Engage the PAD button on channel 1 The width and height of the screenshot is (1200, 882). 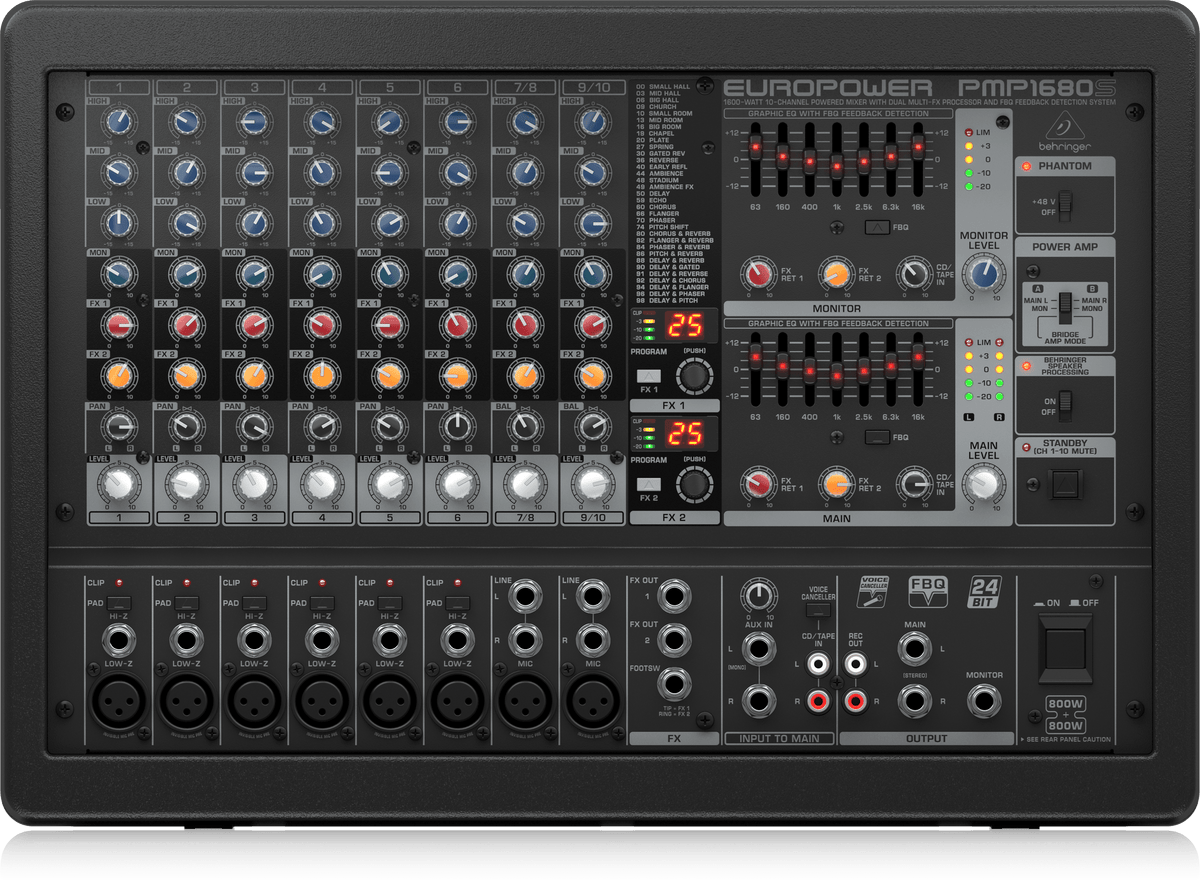[x=120, y=602]
